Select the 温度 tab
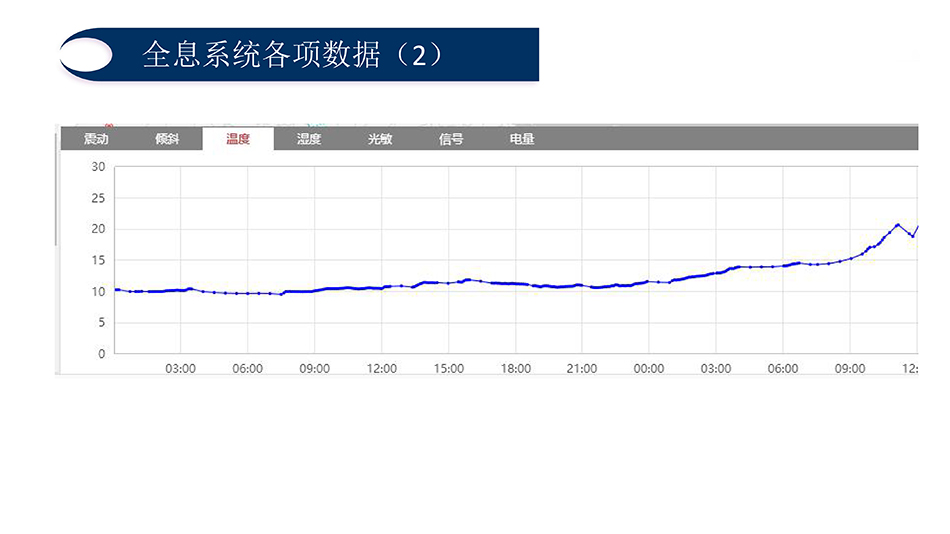 pos(238,139)
